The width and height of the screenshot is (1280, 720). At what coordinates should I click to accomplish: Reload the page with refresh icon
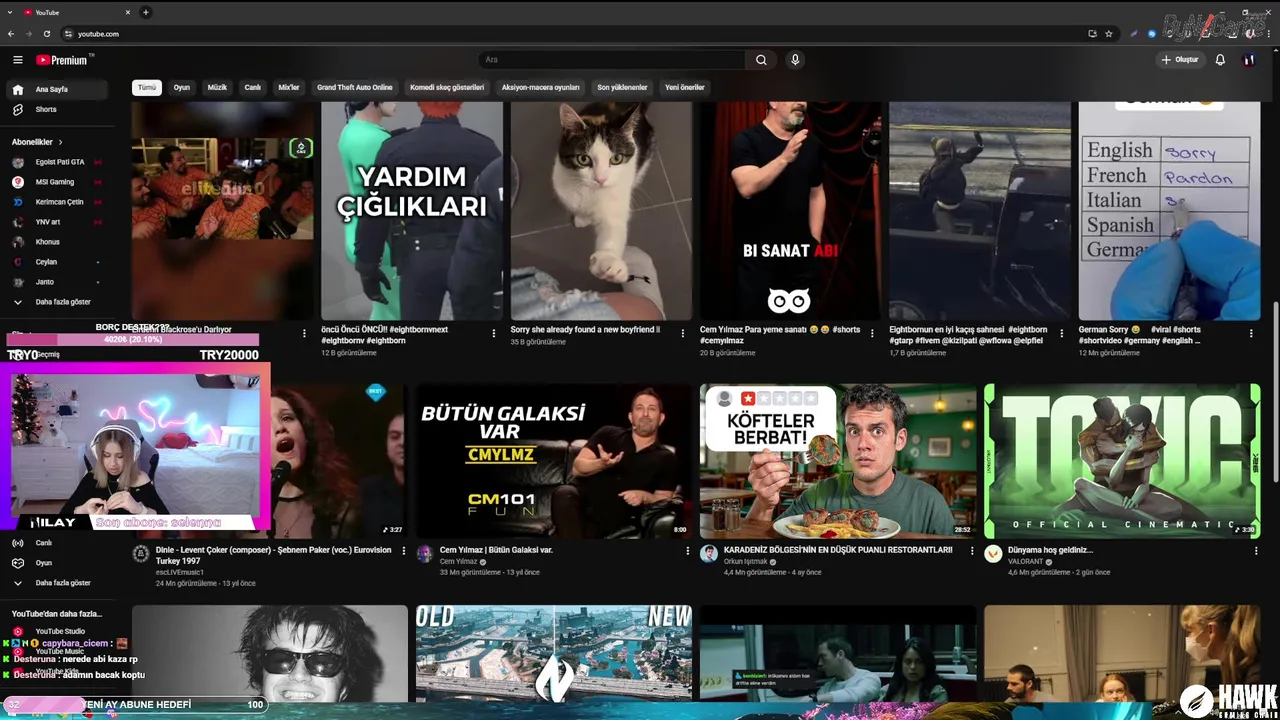[46, 34]
